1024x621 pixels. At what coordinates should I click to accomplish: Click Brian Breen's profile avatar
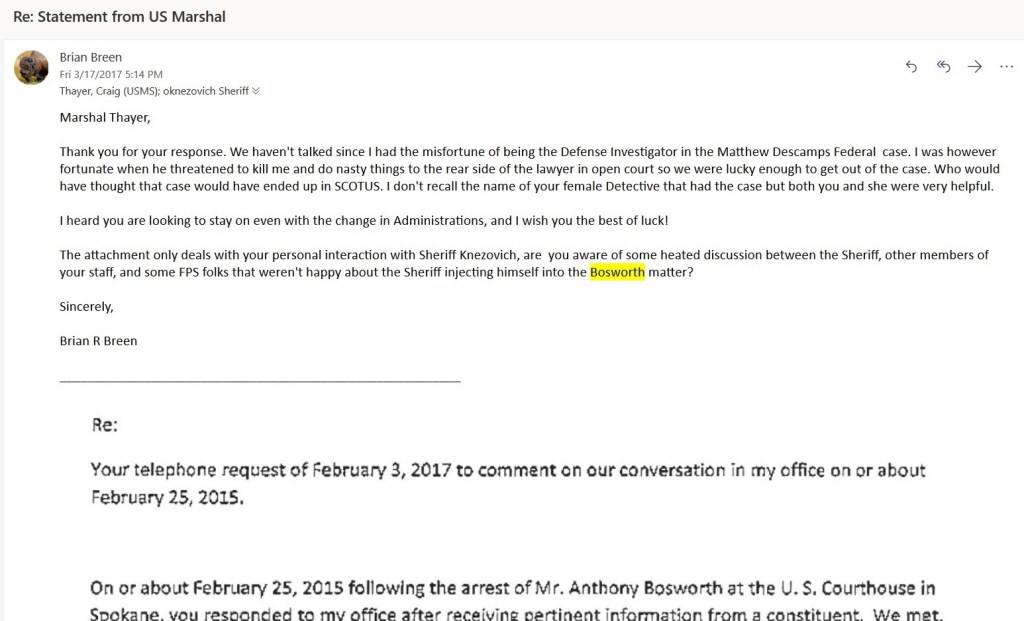31,67
